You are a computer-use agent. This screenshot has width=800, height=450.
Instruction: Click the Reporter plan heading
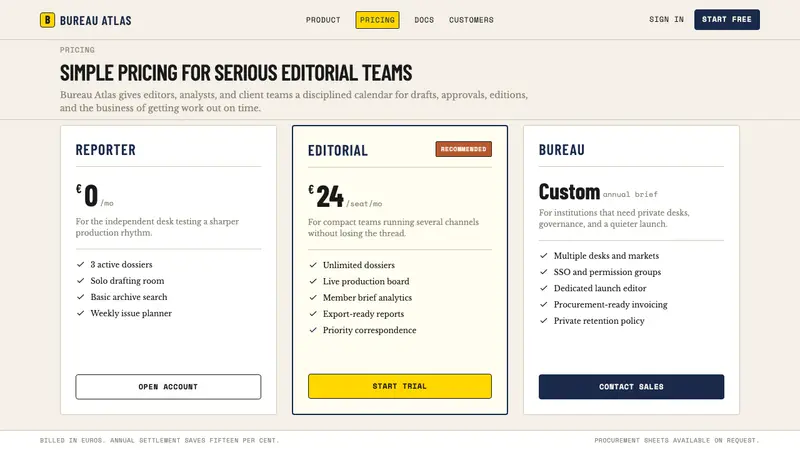click(106, 149)
